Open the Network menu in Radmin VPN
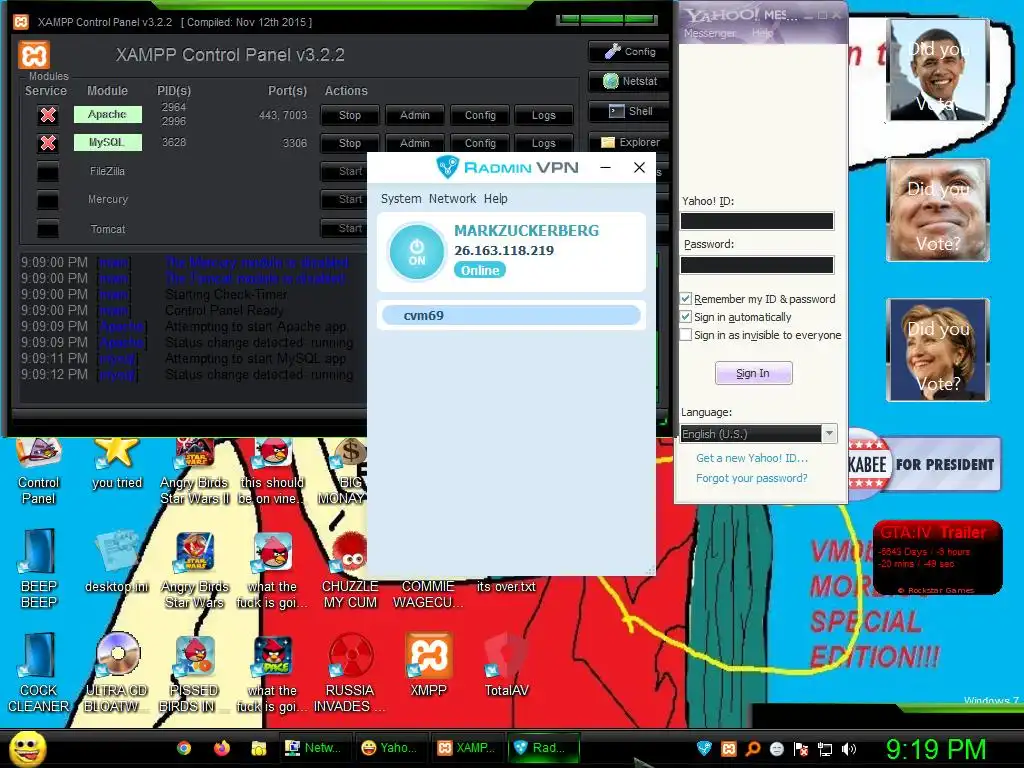This screenshot has width=1024, height=768. (453, 199)
